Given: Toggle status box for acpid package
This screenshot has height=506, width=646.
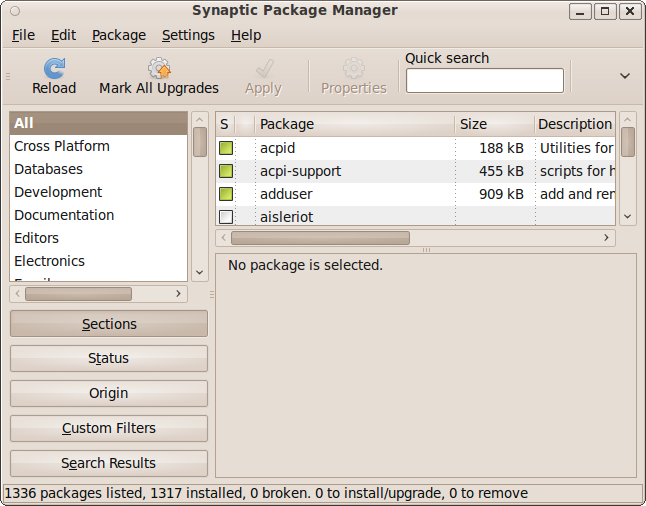Looking at the screenshot, I should 226,148.
